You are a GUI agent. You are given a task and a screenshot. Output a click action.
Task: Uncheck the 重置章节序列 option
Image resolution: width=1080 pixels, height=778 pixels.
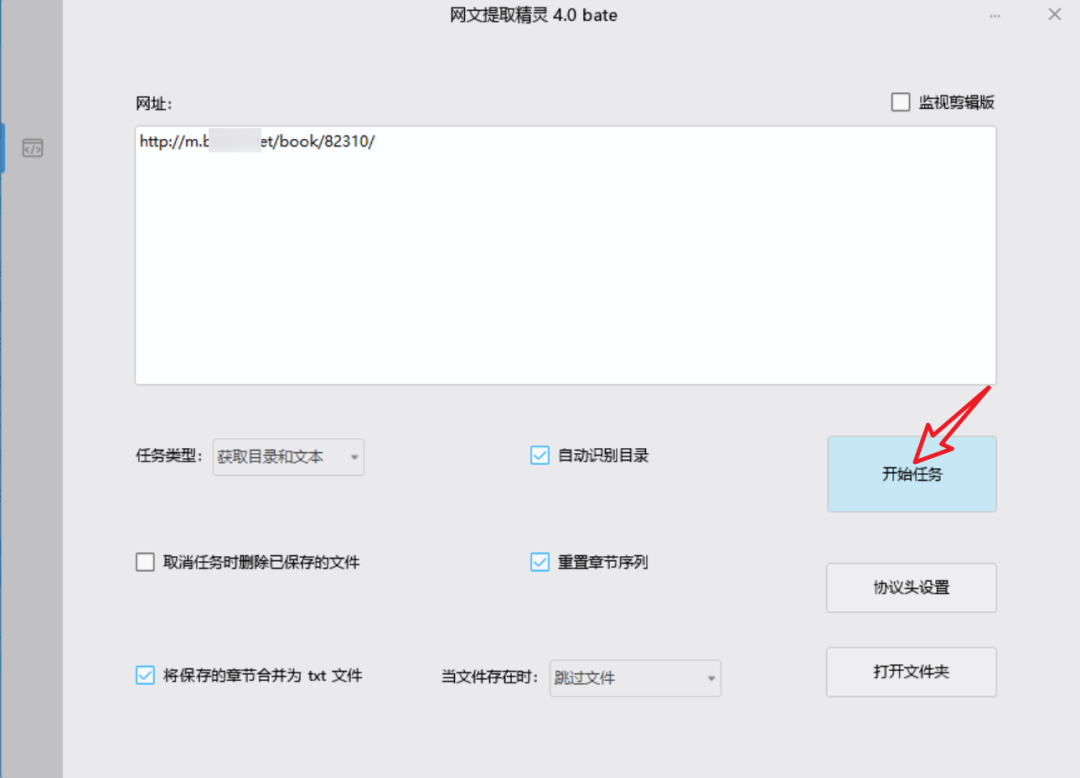[x=539, y=562]
